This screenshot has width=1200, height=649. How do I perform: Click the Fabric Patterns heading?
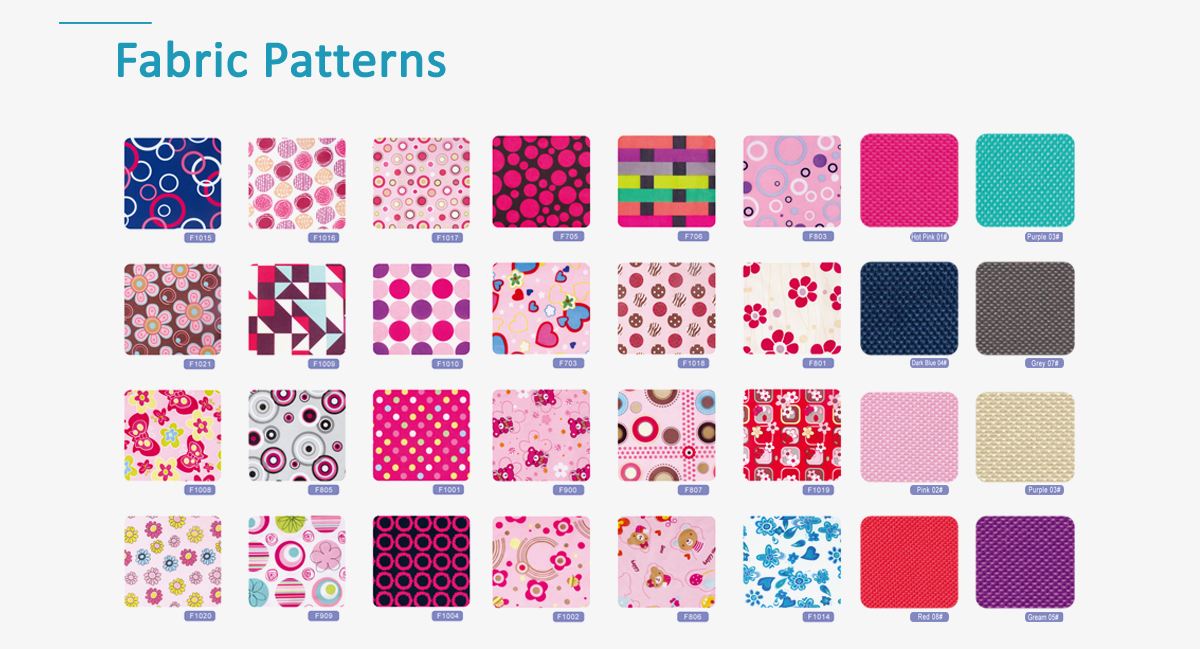click(x=281, y=59)
